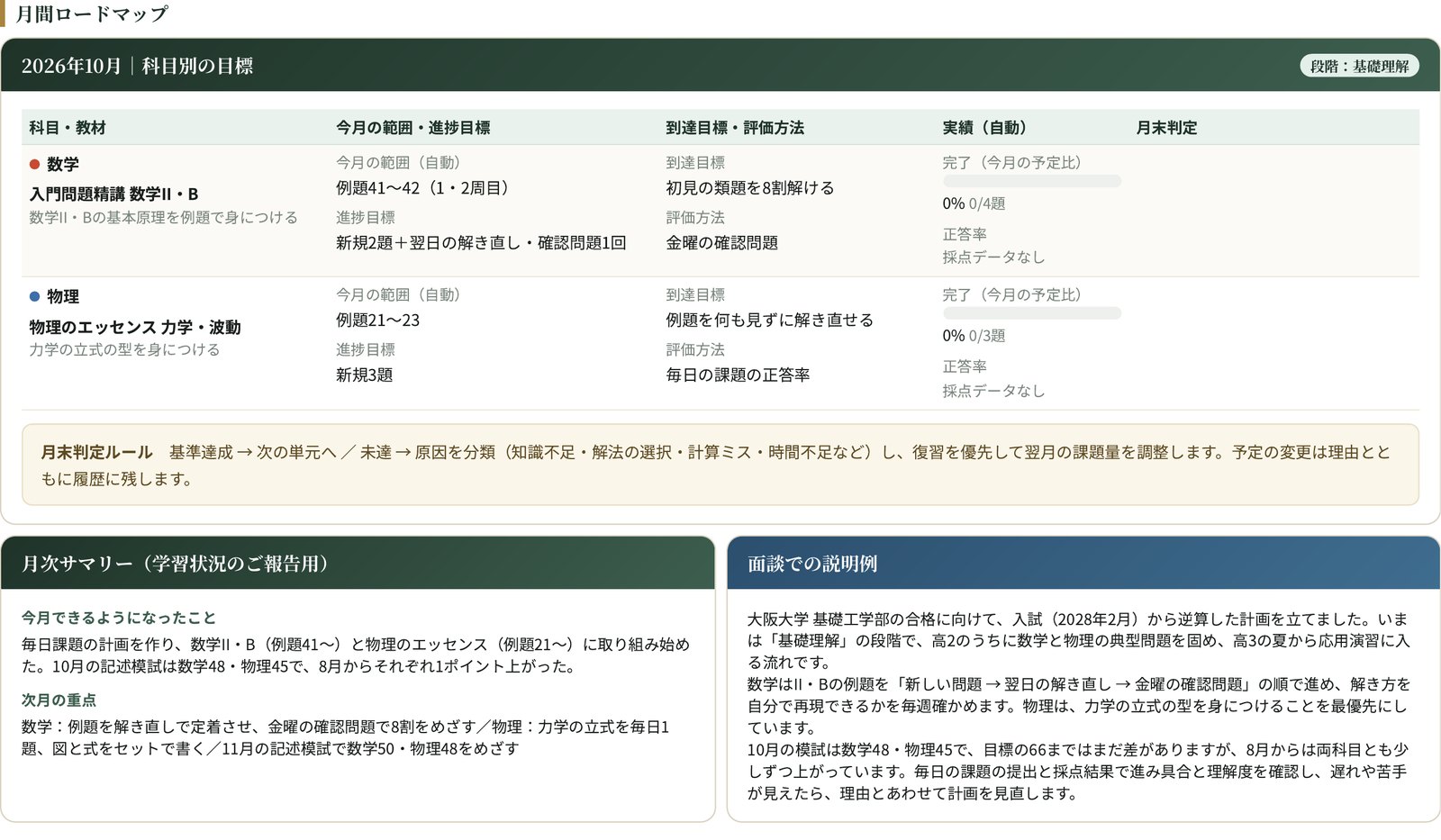Select the 月間ロードマップ page title

click(x=92, y=14)
